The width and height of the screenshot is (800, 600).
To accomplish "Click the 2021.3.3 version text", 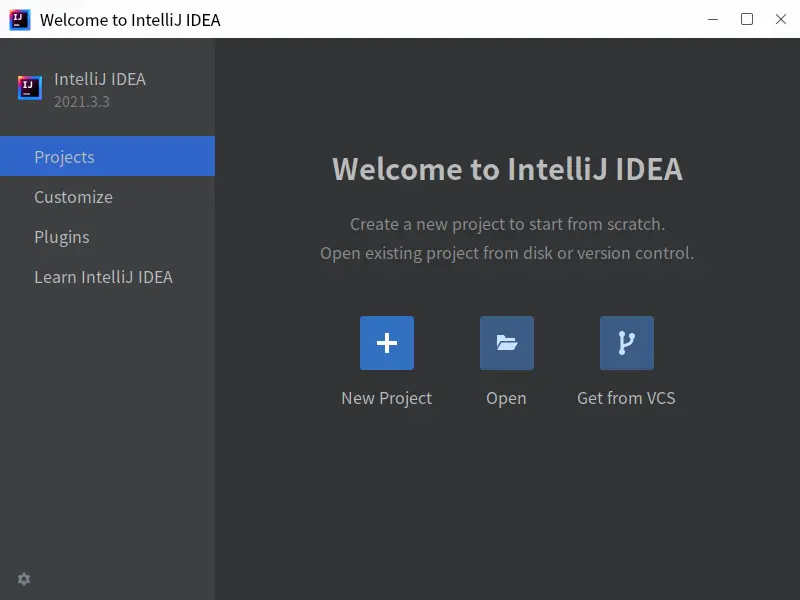I will pyautogui.click(x=82, y=102).
